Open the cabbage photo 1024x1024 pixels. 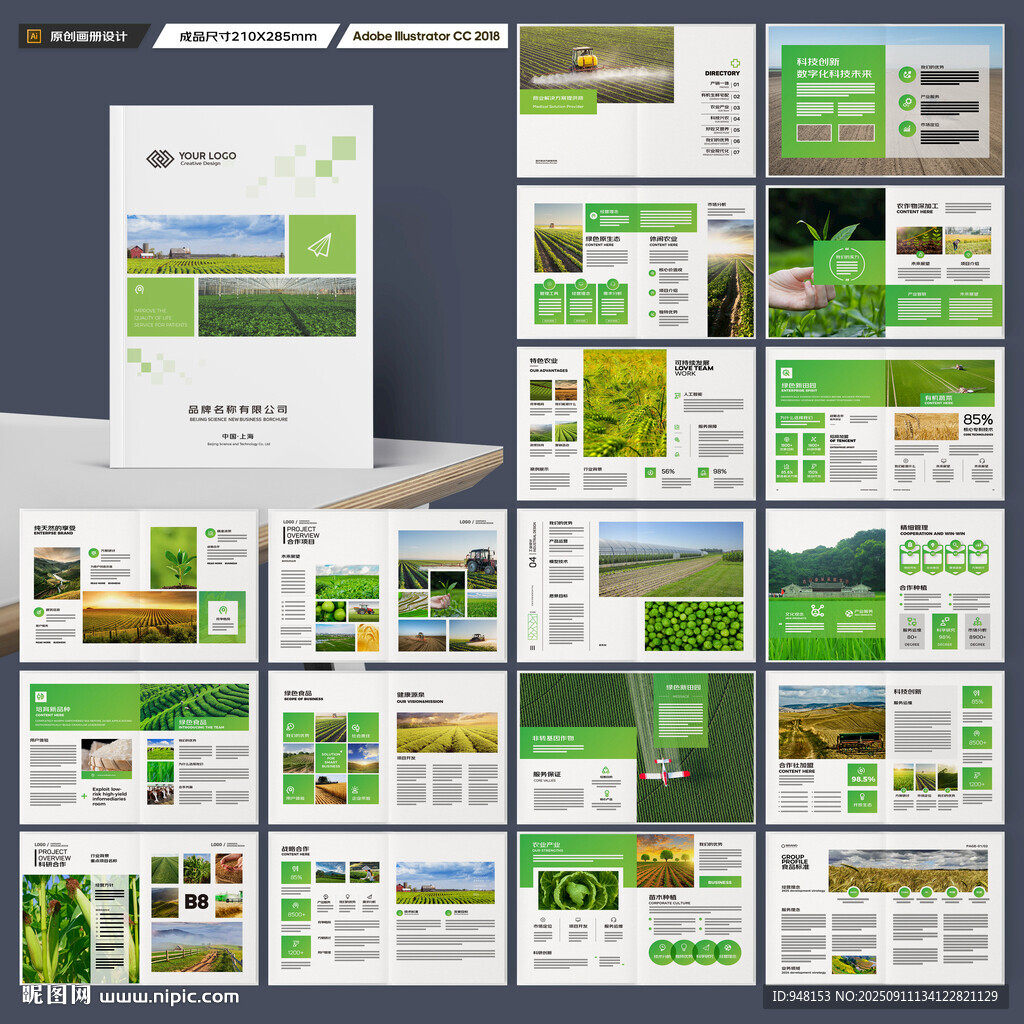click(578, 890)
